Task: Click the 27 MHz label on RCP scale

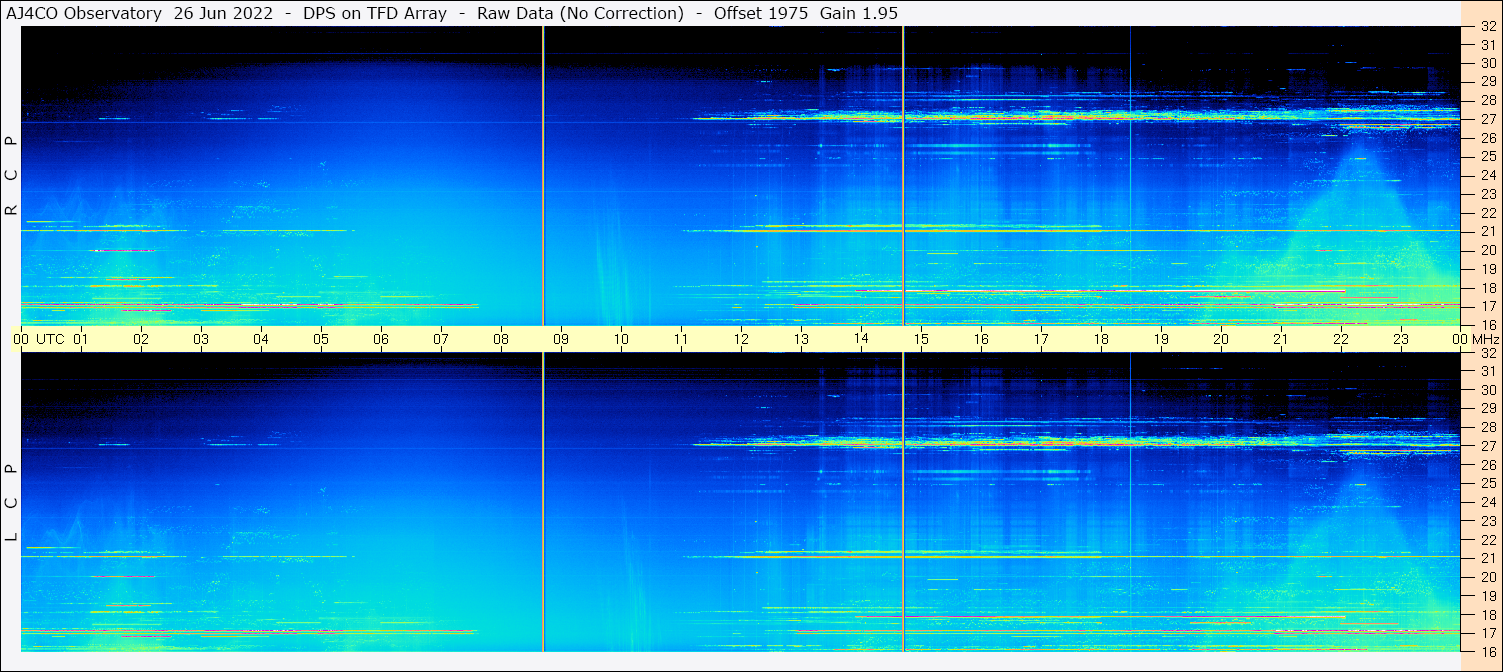Action: pyautogui.click(x=1488, y=119)
